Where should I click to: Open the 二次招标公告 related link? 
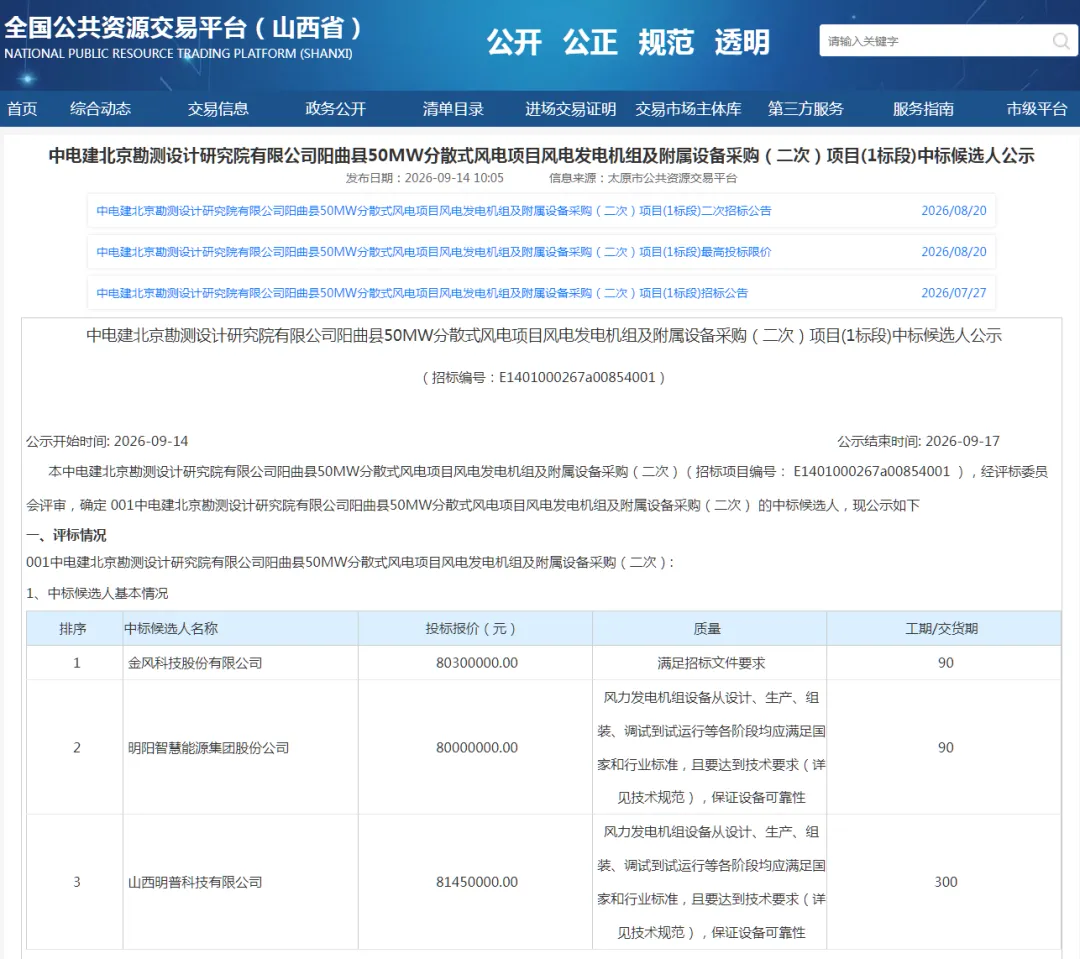(434, 211)
